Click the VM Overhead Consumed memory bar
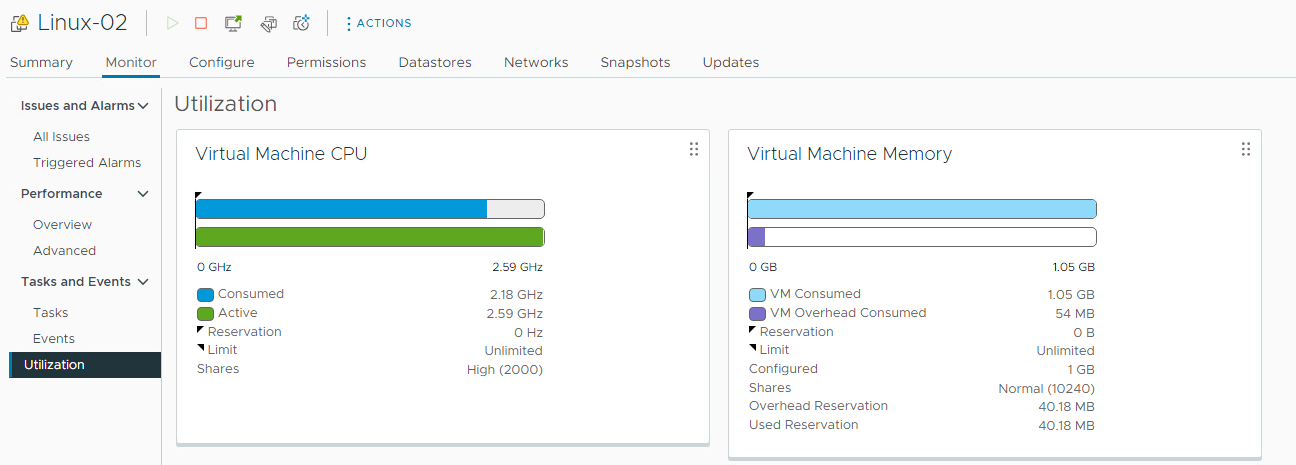The height and width of the screenshot is (465, 1296). click(756, 237)
